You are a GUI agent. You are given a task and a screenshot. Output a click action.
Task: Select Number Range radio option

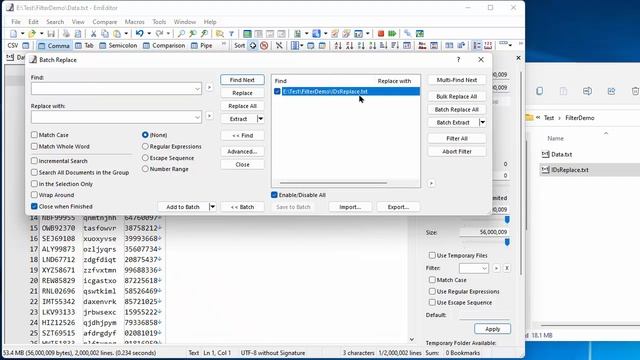[x=145, y=169]
